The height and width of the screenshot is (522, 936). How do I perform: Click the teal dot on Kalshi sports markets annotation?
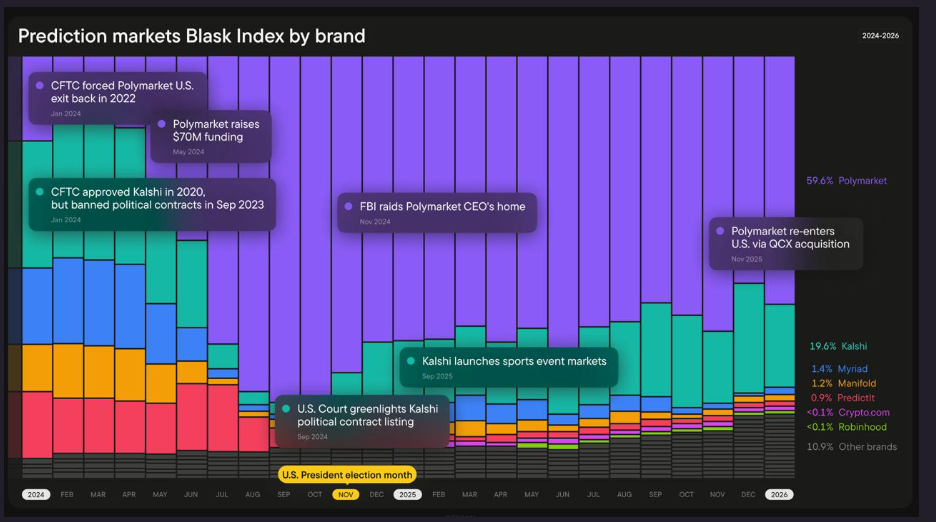tap(411, 360)
